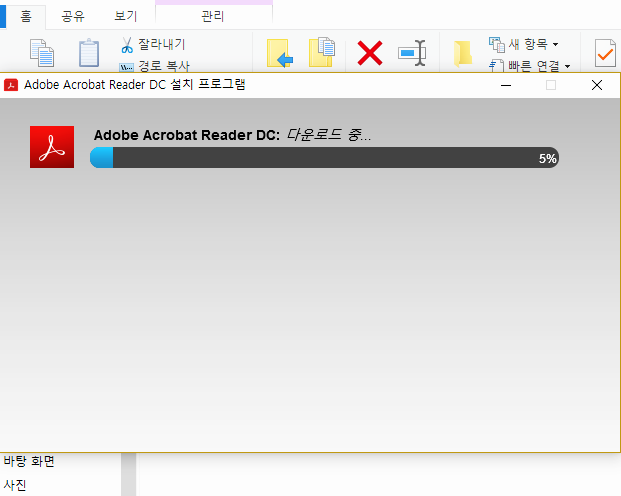Click the red X delete icon
Viewport: 621px width, 496px height.
tap(370, 53)
